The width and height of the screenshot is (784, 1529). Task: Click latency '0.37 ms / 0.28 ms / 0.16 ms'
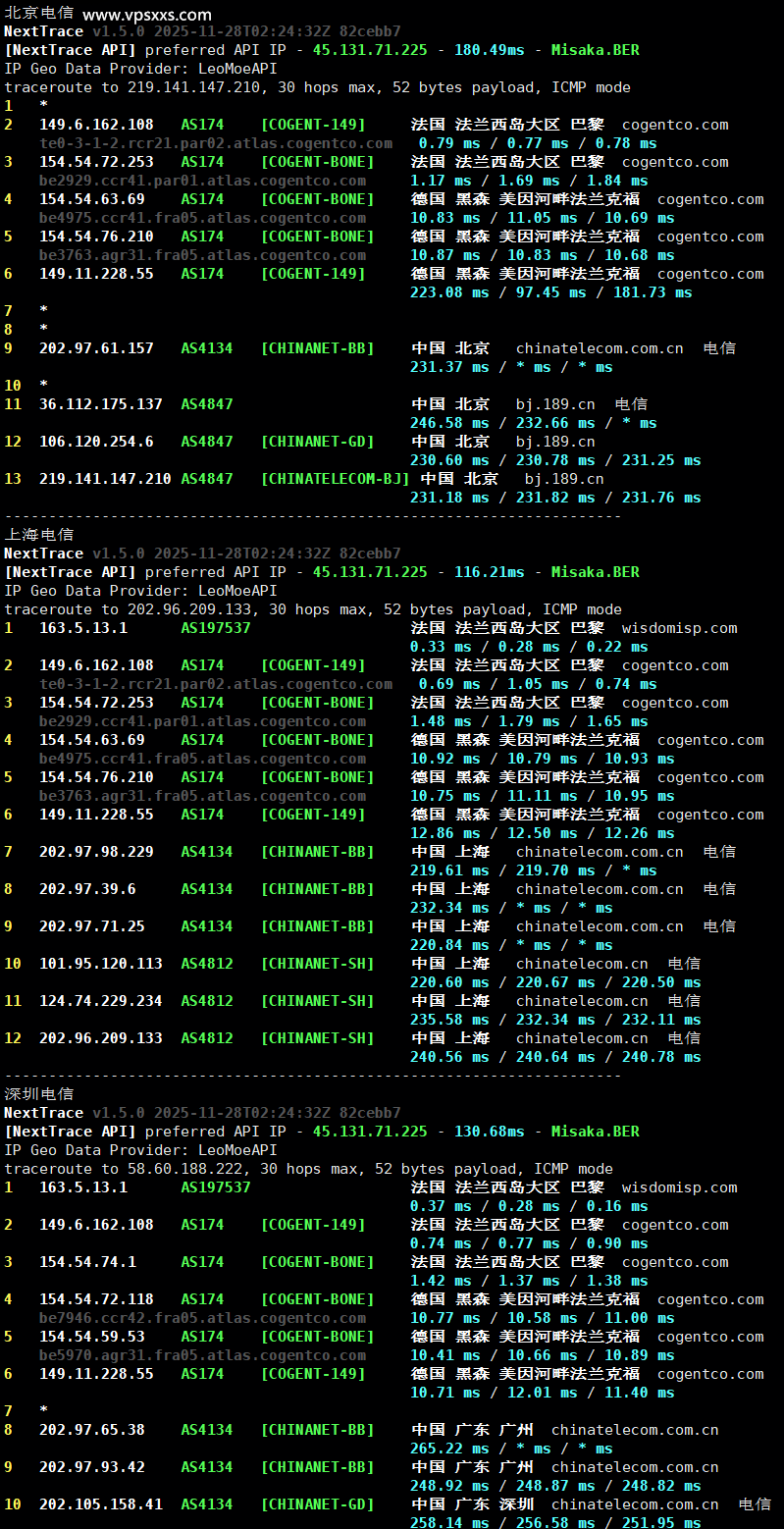coord(529,1206)
